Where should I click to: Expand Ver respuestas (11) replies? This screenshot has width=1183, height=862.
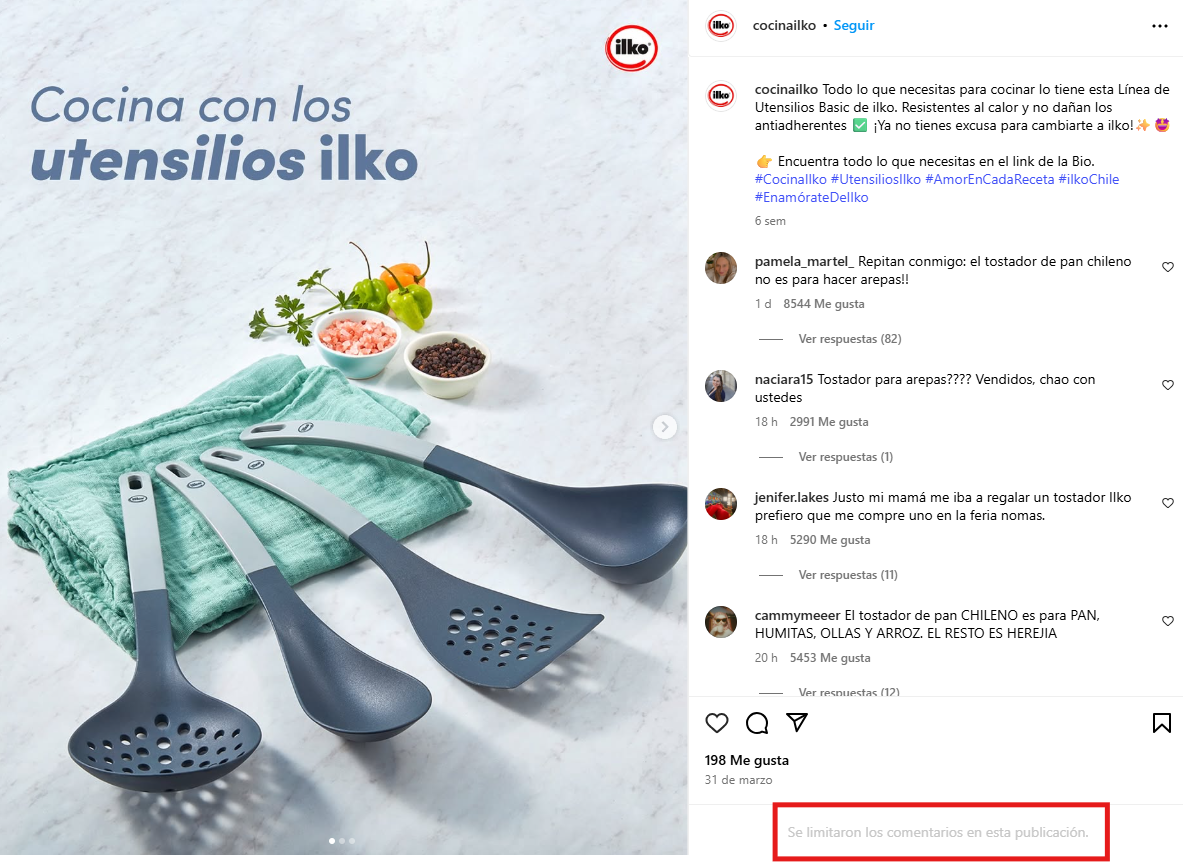tap(848, 575)
